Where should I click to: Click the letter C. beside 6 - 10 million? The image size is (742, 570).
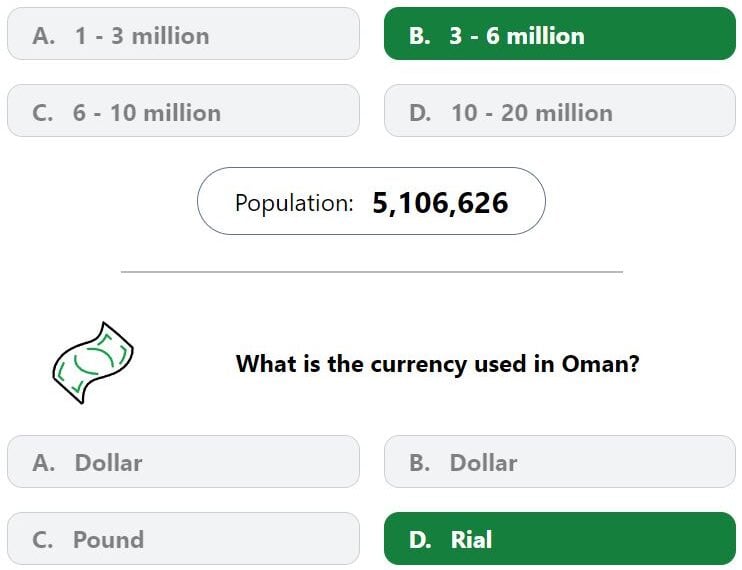coord(43,113)
